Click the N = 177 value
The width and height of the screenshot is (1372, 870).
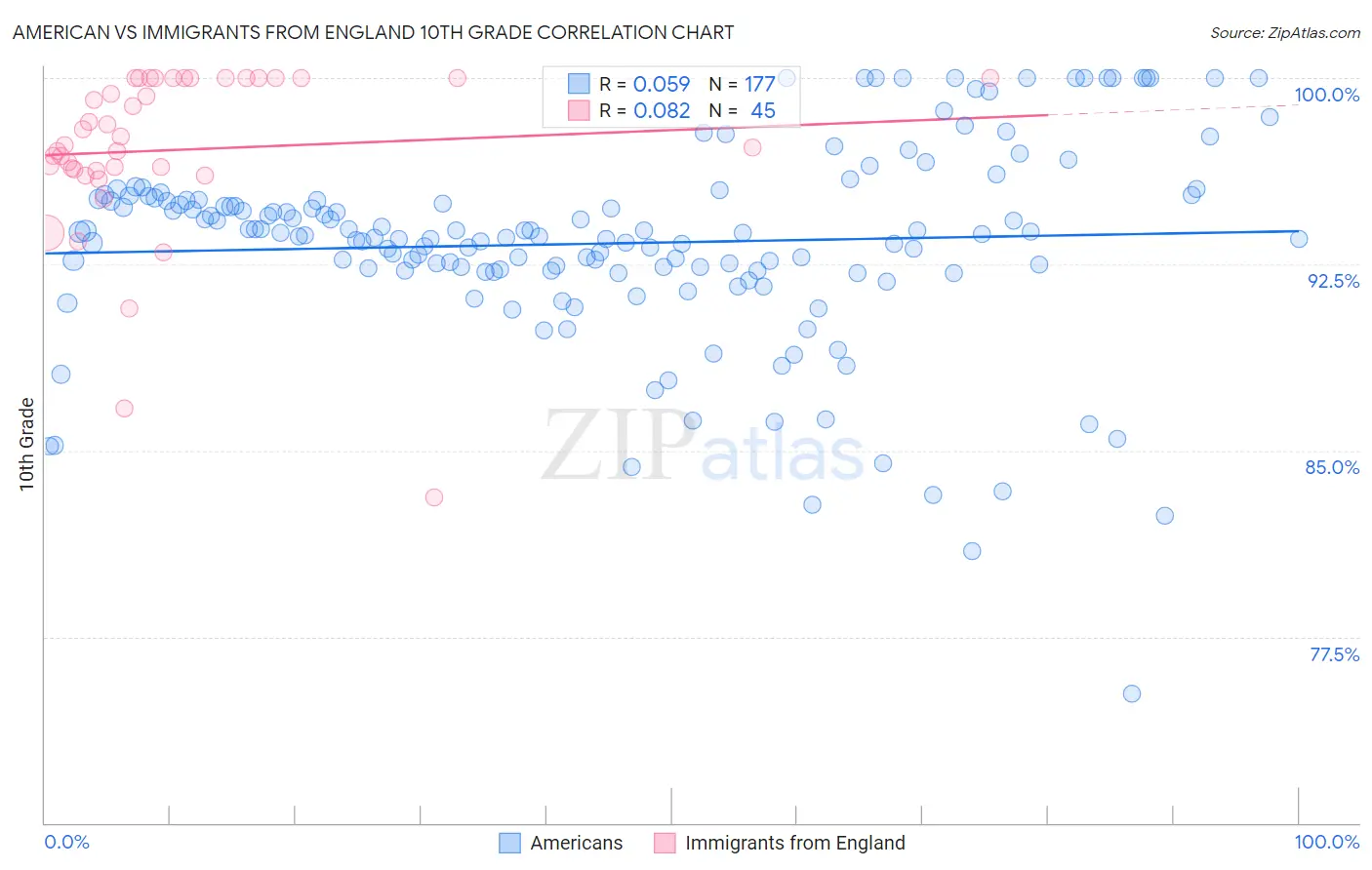743,84
